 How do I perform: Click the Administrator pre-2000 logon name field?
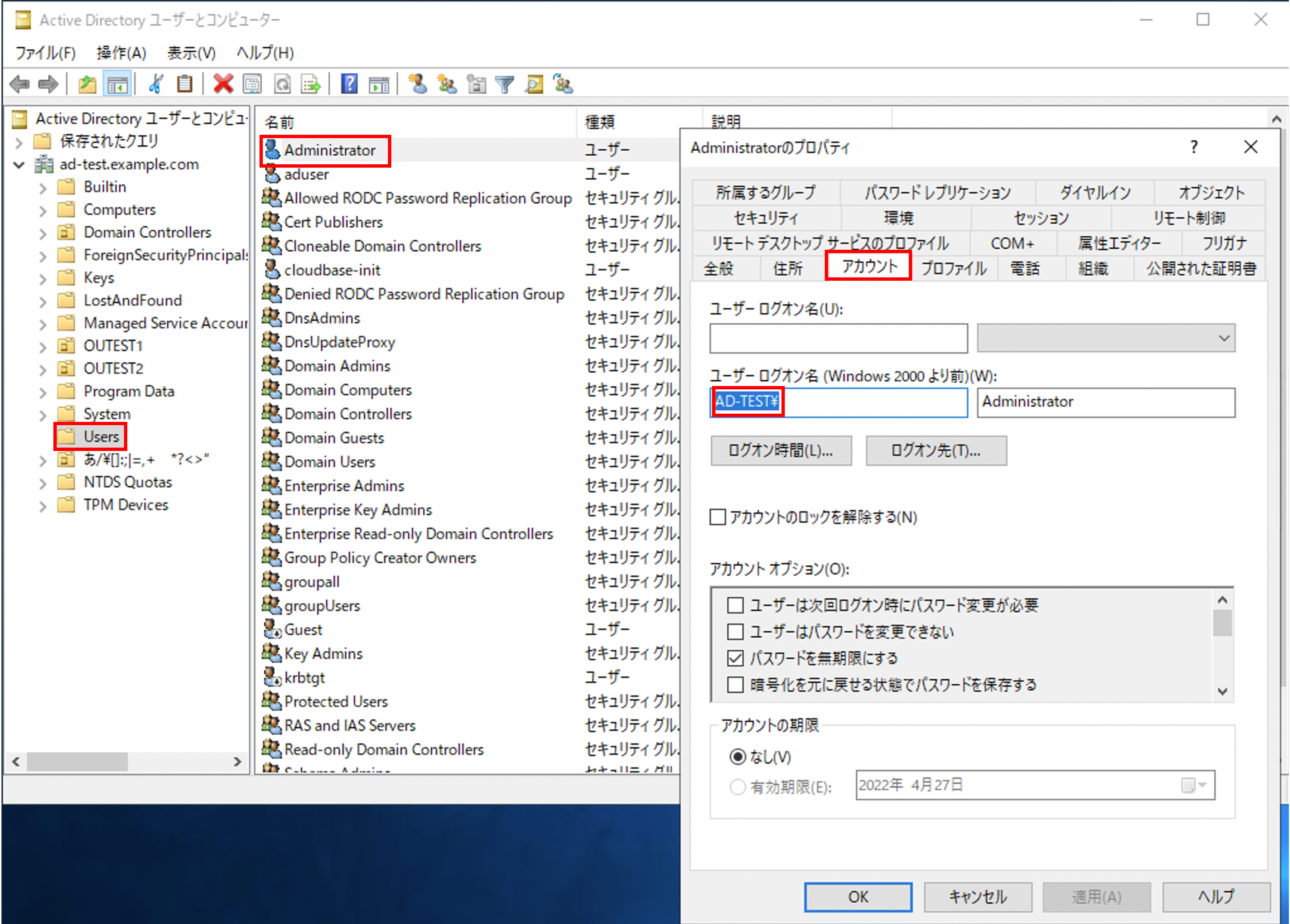click(1106, 402)
